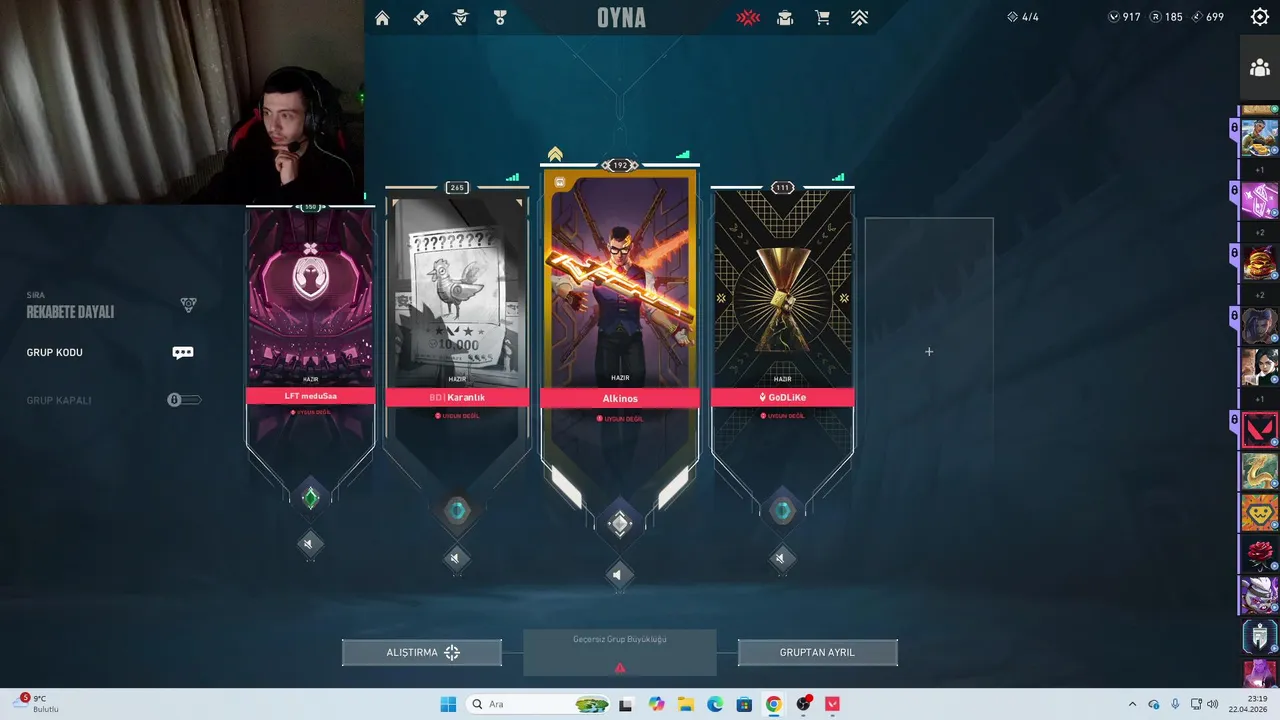This screenshot has height=720, width=1280.
Task: Open the red esports hub icon
Action: pyautogui.click(x=748, y=17)
